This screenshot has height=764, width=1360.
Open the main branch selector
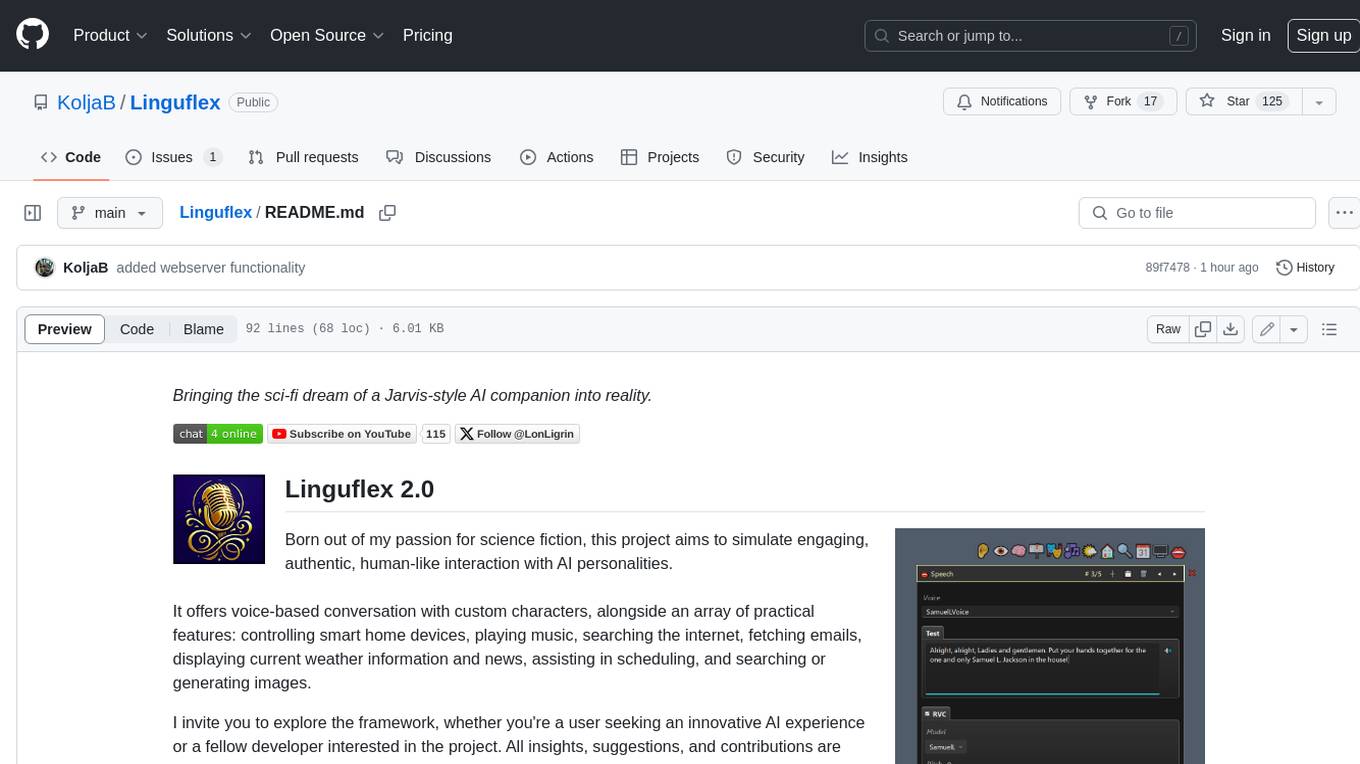tap(109, 213)
